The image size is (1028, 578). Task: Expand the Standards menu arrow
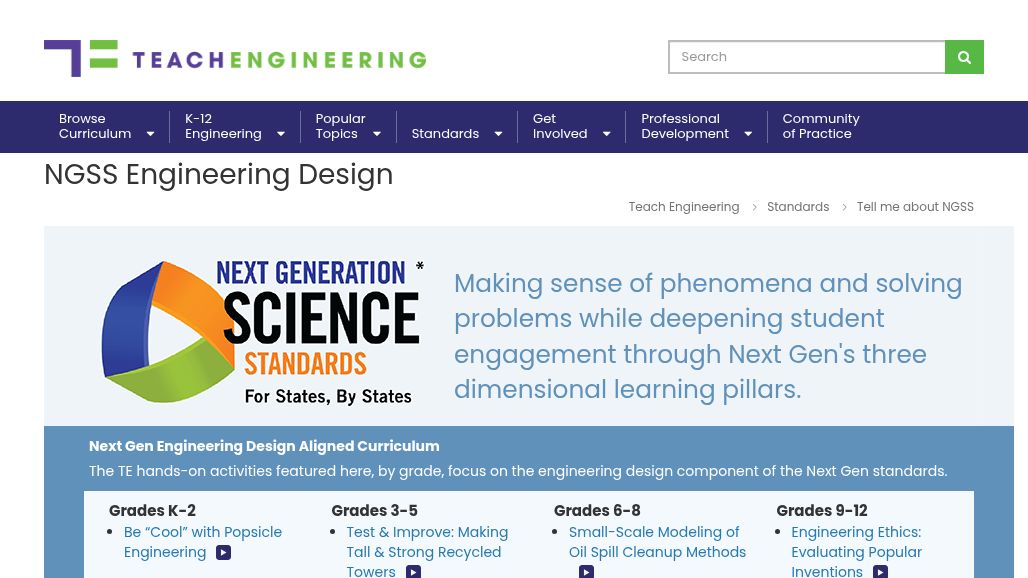click(x=498, y=134)
